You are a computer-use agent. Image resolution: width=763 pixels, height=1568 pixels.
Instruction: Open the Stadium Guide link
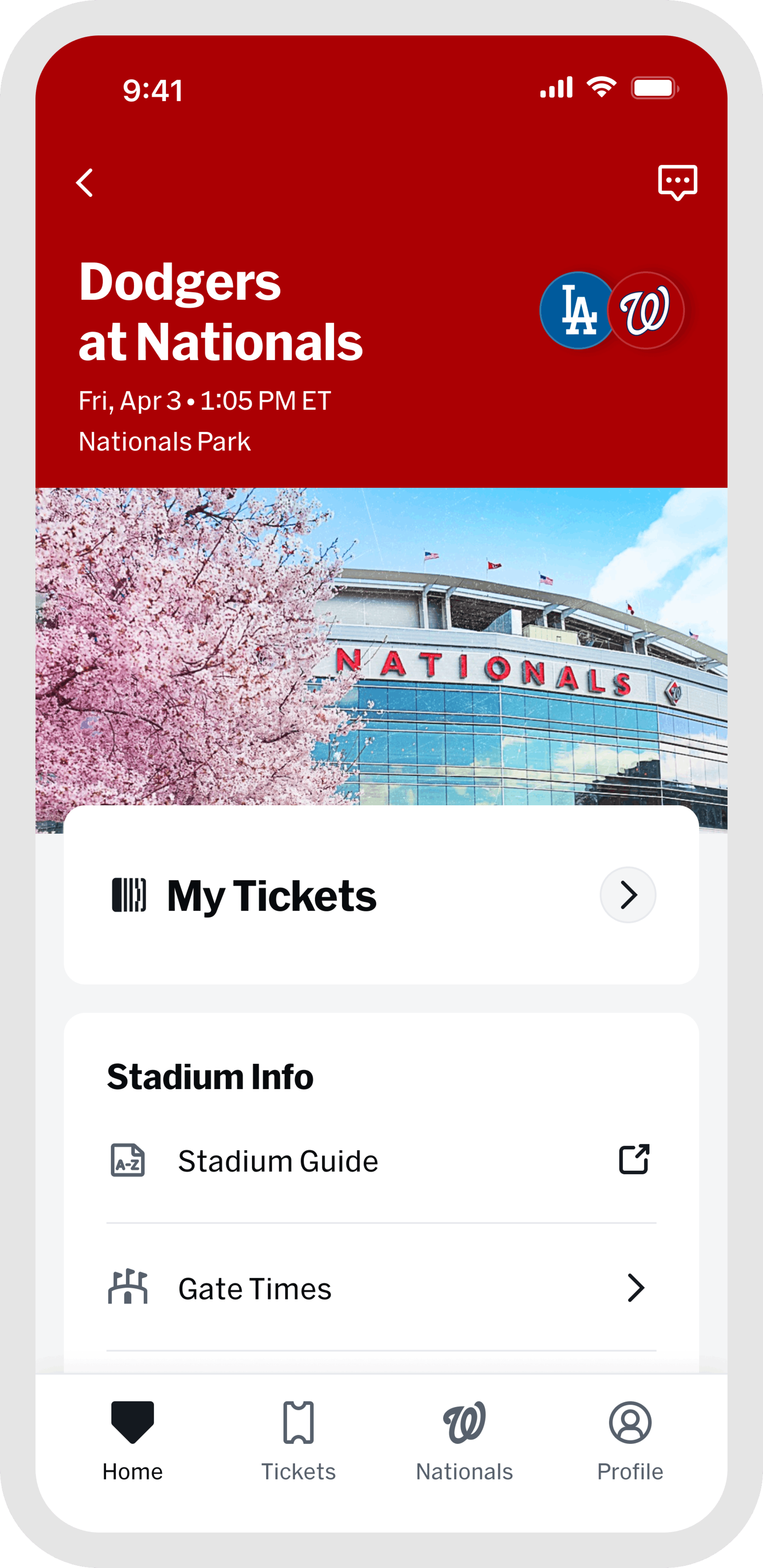point(278,1161)
